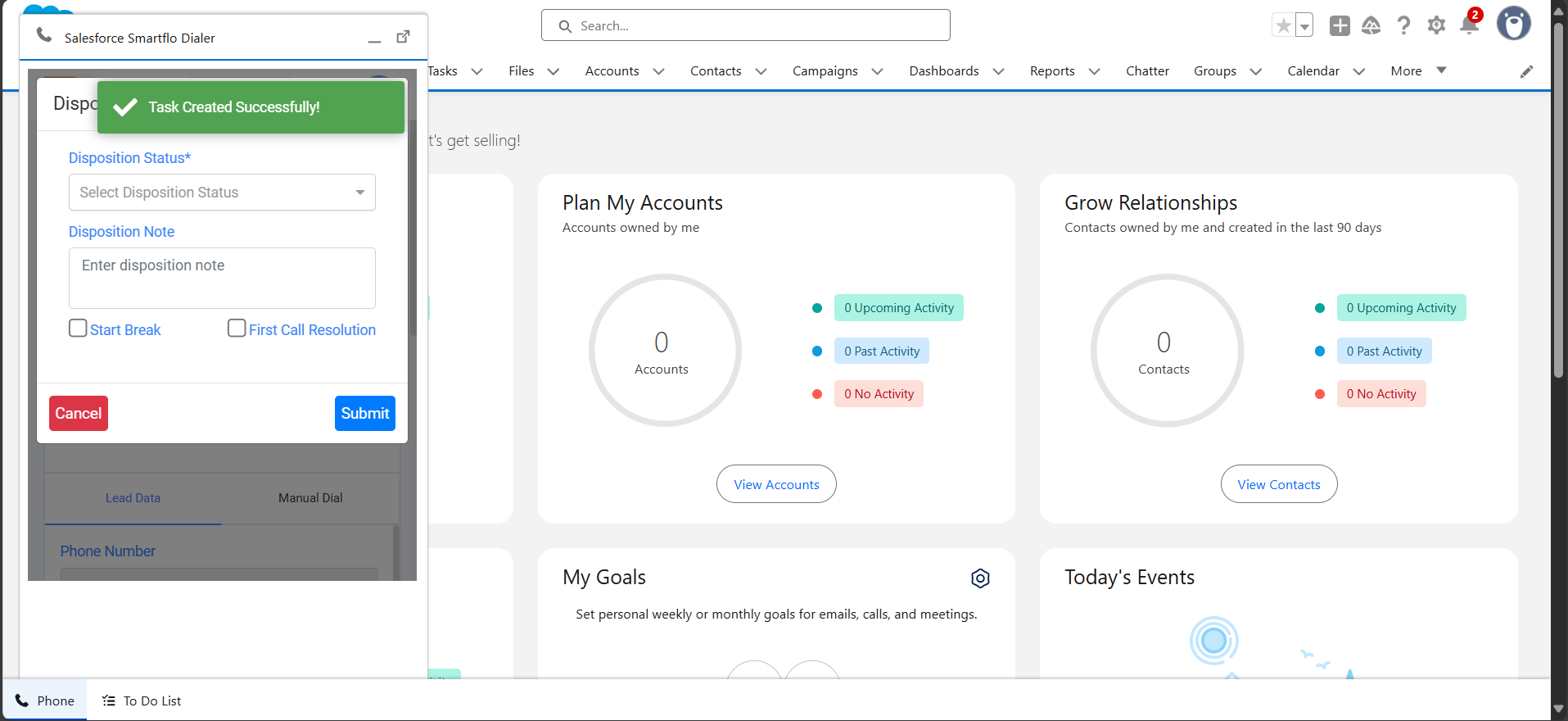Click the View Contacts button
The width and height of the screenshot is (1568, 721).
coord(1279,484)
